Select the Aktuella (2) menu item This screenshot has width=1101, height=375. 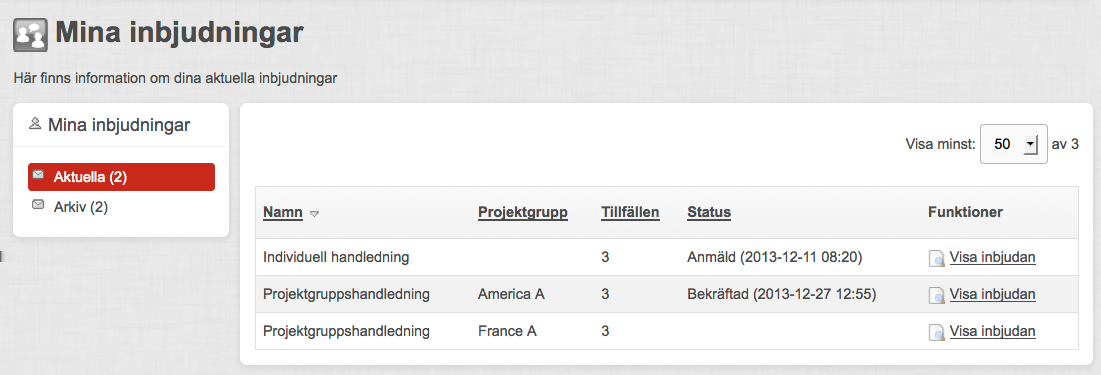point(121,177)
